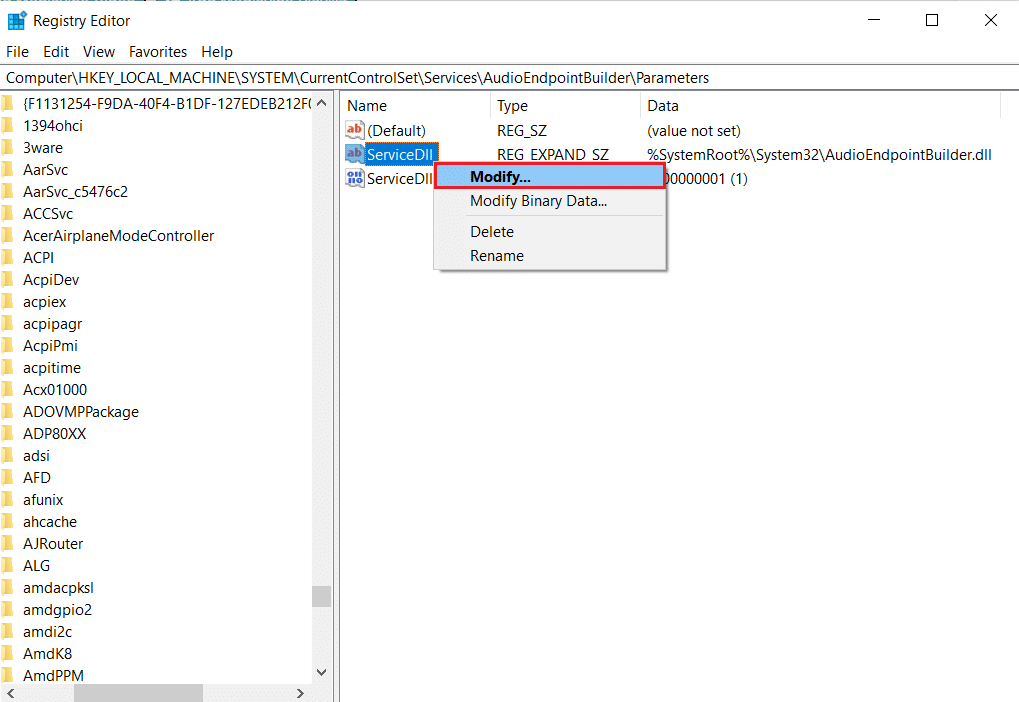Select the 1394ohci folder icon

point(8,126)
